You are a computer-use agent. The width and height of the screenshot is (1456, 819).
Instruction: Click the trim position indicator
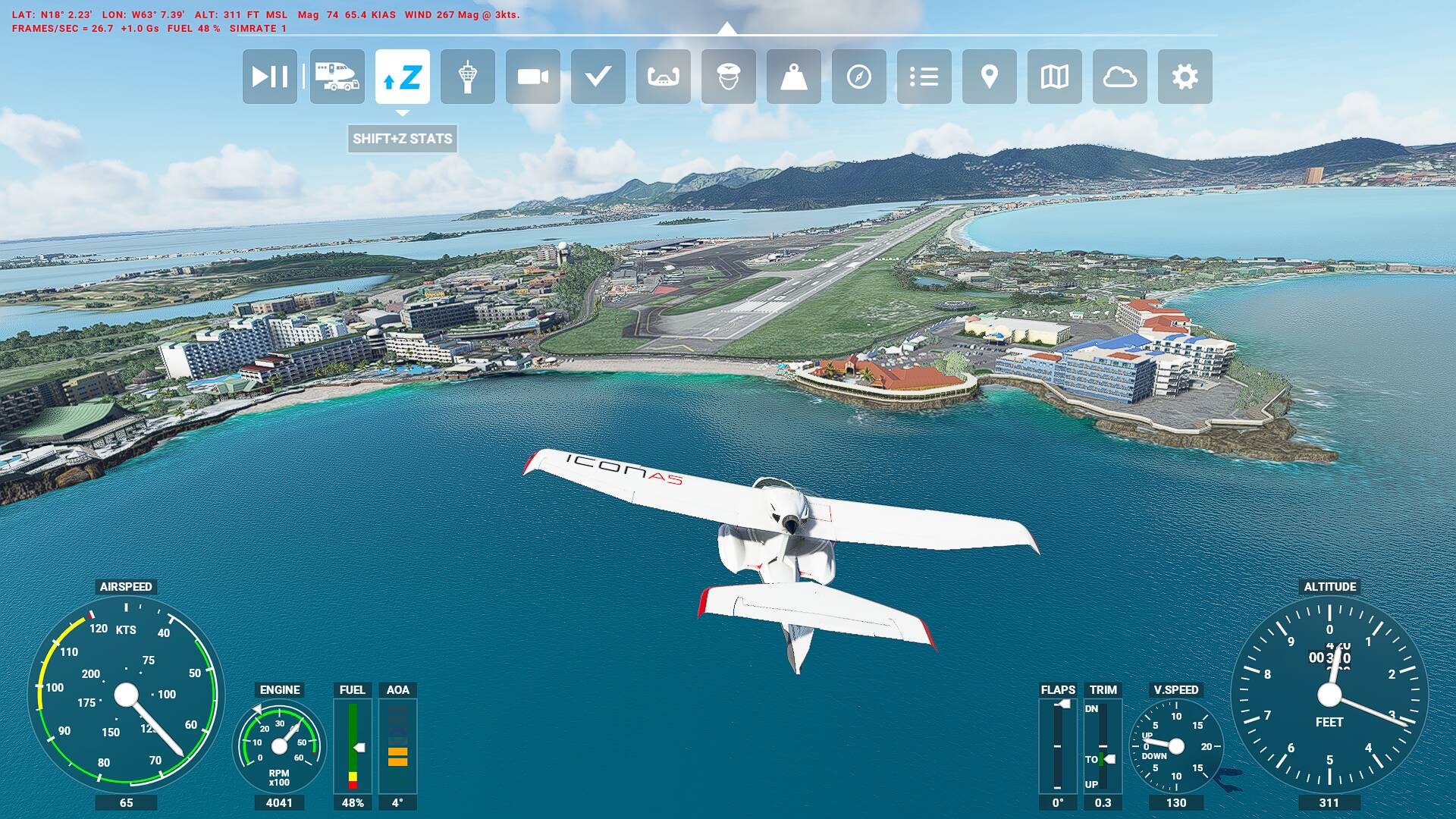[1109, 759]
